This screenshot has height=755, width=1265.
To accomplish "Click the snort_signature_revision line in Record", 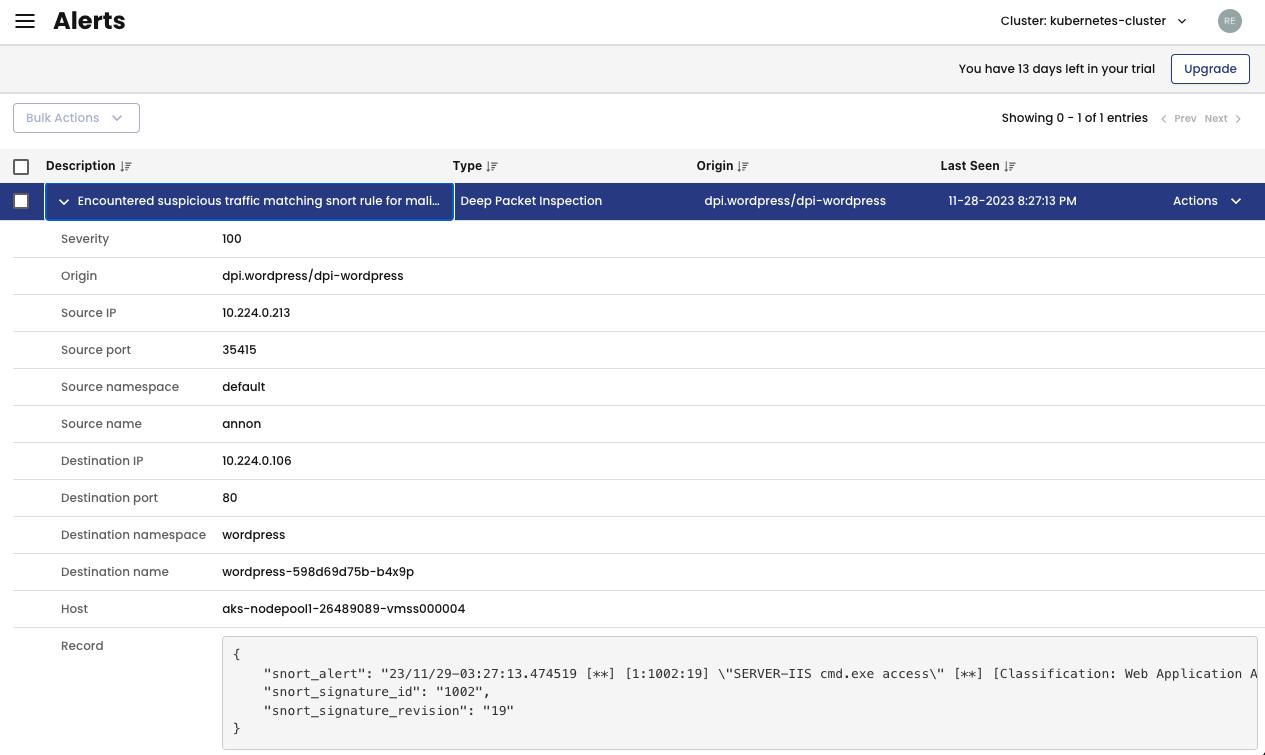I will (x=389, y=710).
